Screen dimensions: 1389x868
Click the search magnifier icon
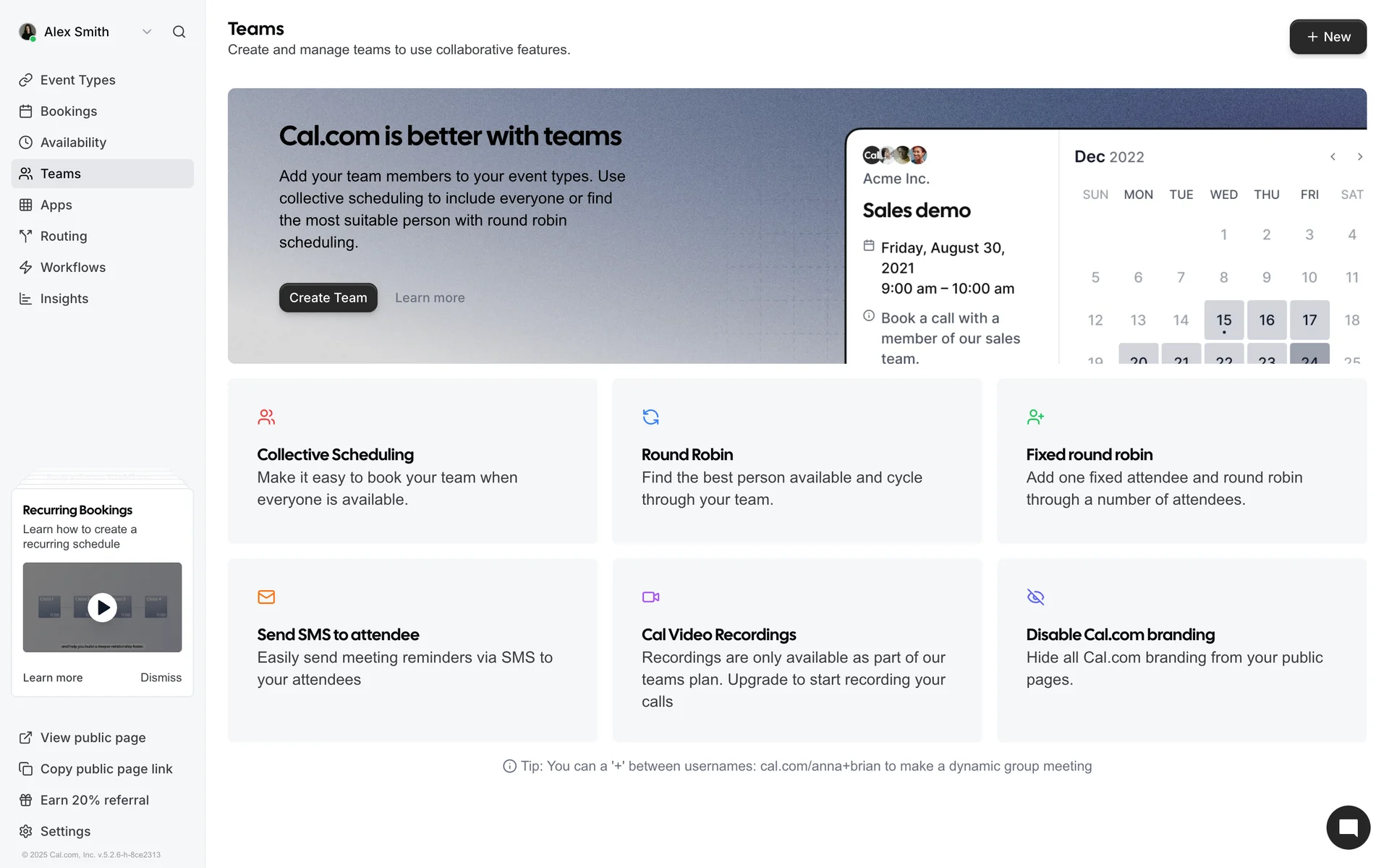179,32
